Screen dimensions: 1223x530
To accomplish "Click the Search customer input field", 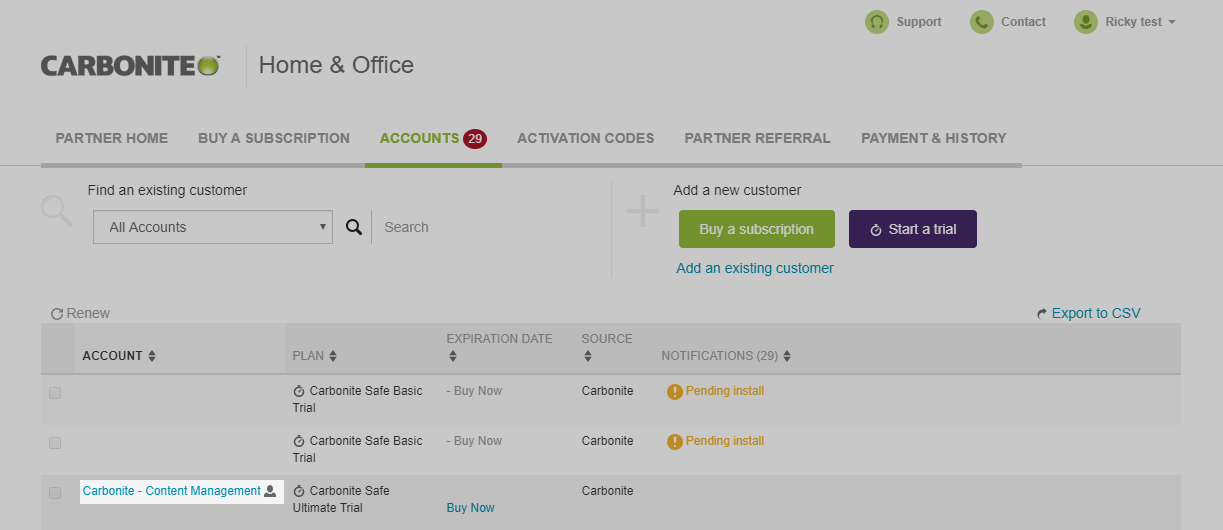I will click(480, 227).
